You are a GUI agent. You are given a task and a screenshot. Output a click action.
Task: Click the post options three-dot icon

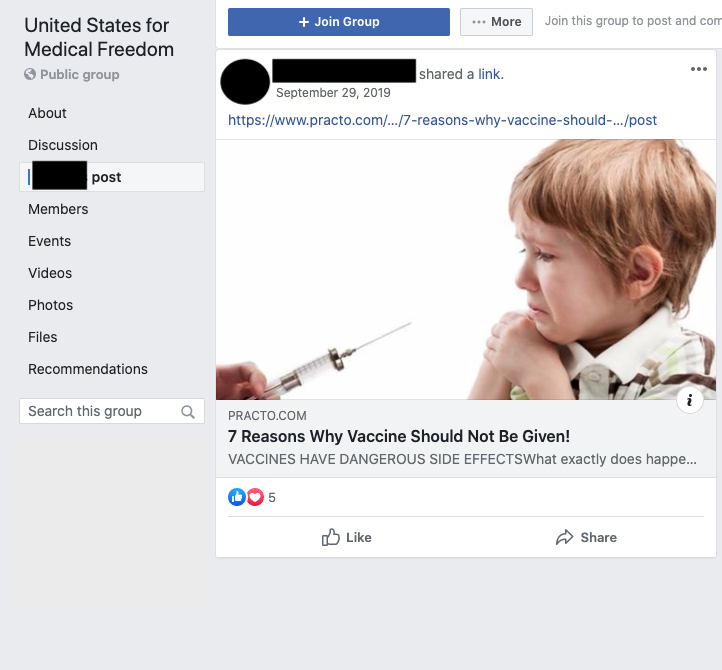pos(698,69)
